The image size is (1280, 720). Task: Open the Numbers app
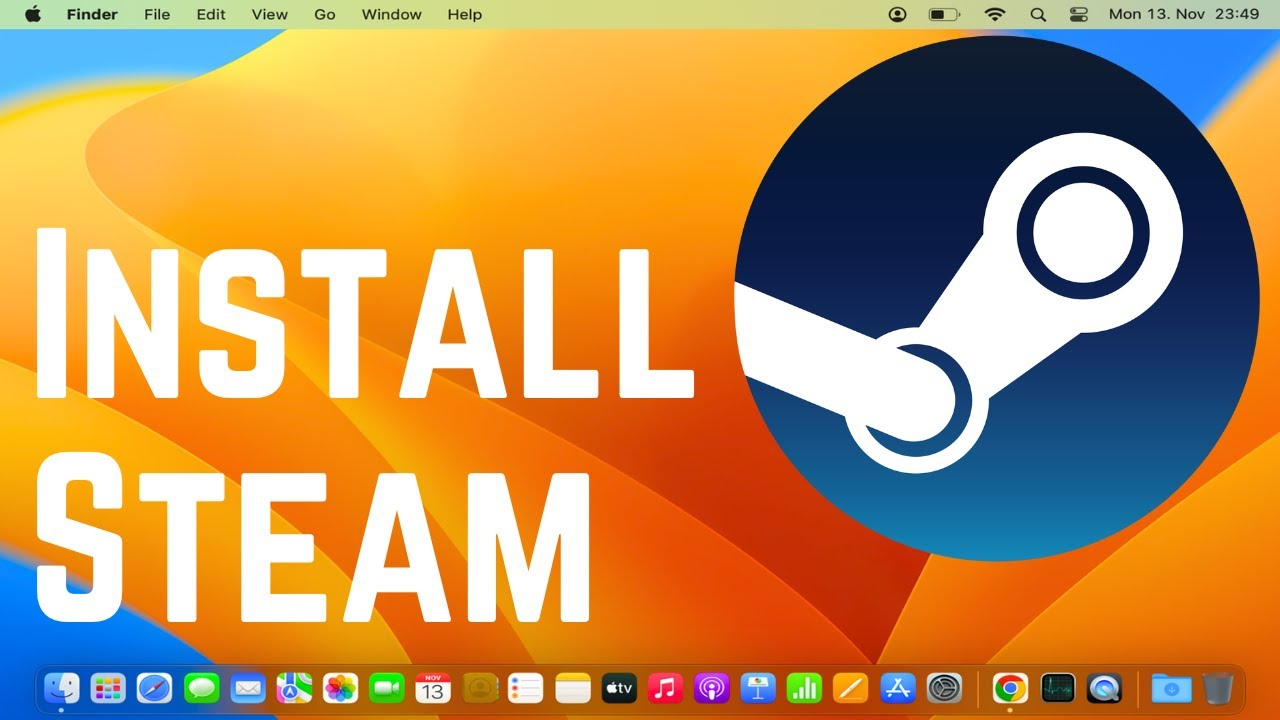pyautogui.click(x=804, y=688)
